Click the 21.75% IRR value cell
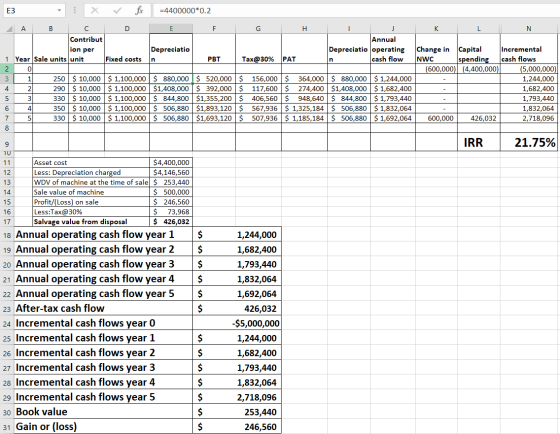 tap(529, 142)
